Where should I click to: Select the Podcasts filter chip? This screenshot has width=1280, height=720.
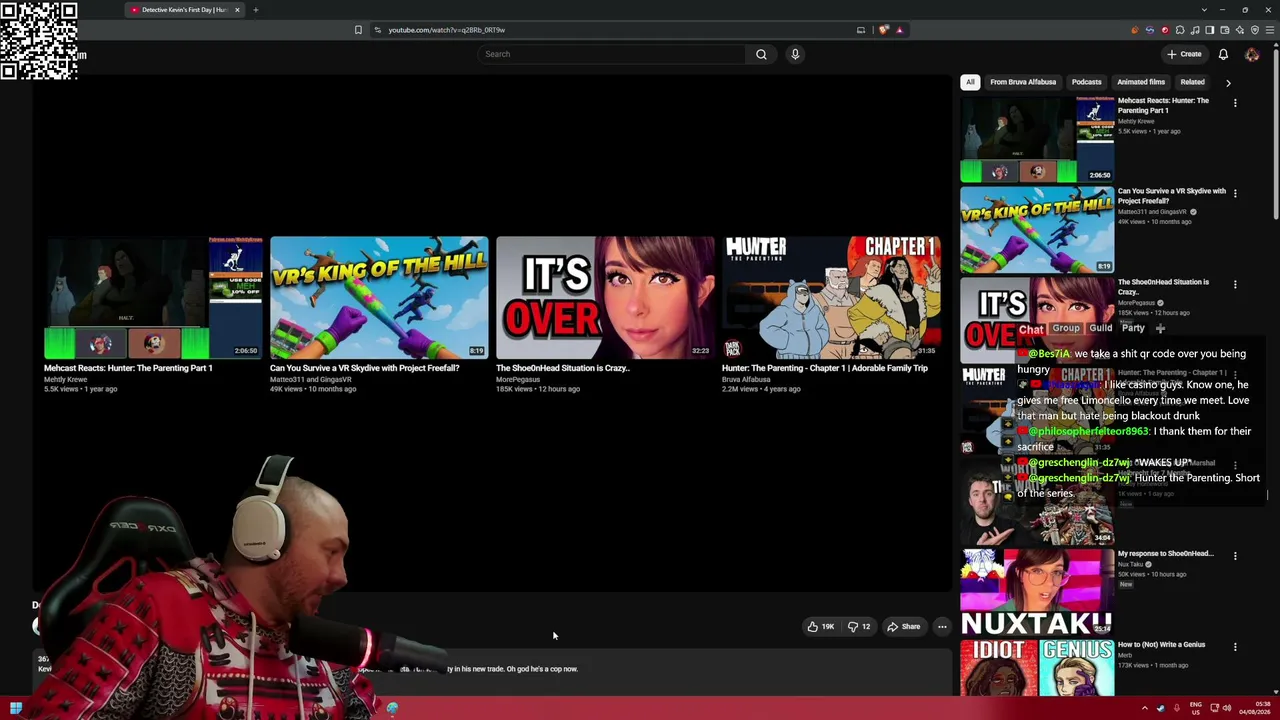(1086, 82)
